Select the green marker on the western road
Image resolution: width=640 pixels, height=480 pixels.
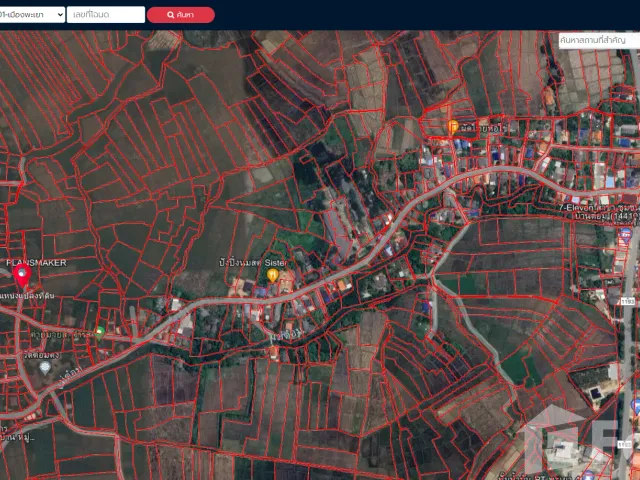click(x=99, y=332)
